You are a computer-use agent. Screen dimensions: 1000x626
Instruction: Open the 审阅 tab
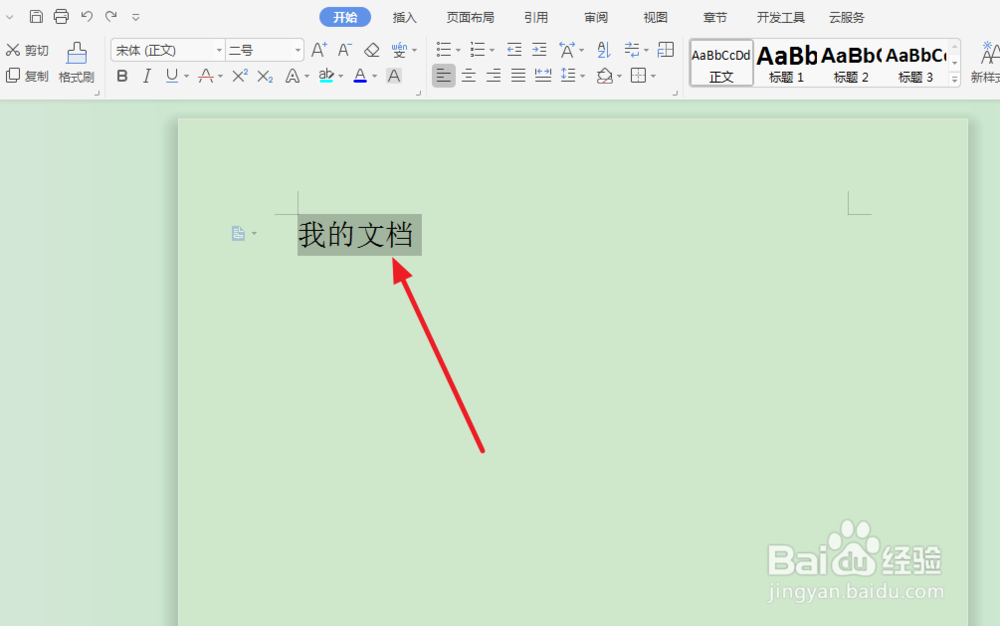click(596, 17)
